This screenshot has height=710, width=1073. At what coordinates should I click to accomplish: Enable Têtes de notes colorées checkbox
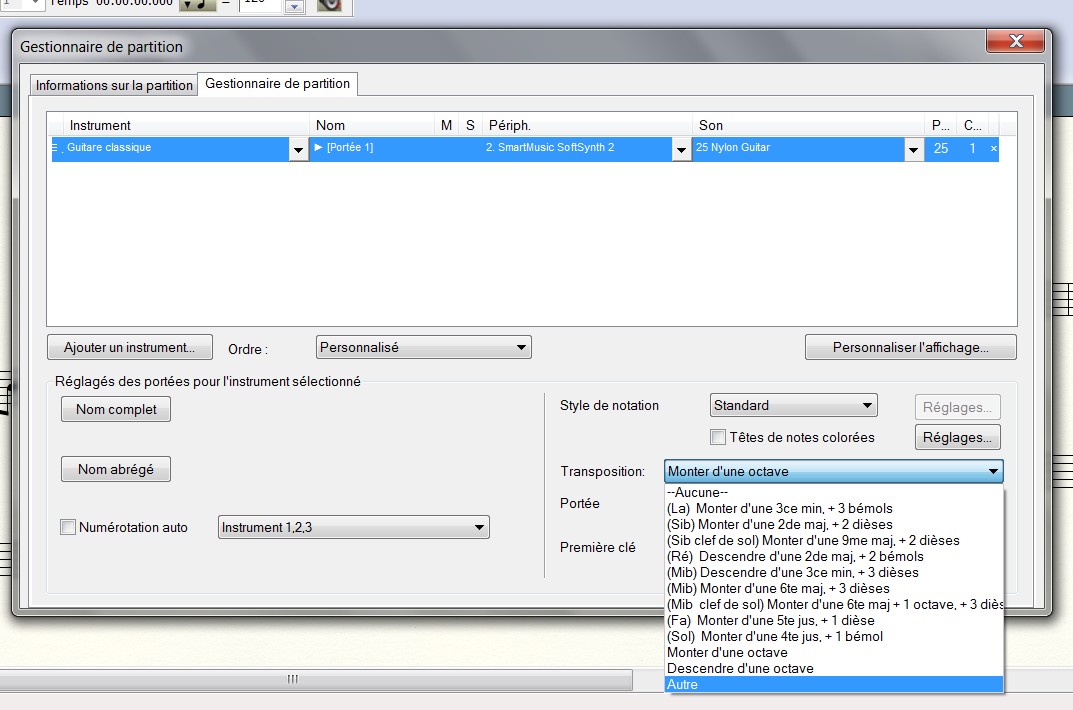click(717, 437)
